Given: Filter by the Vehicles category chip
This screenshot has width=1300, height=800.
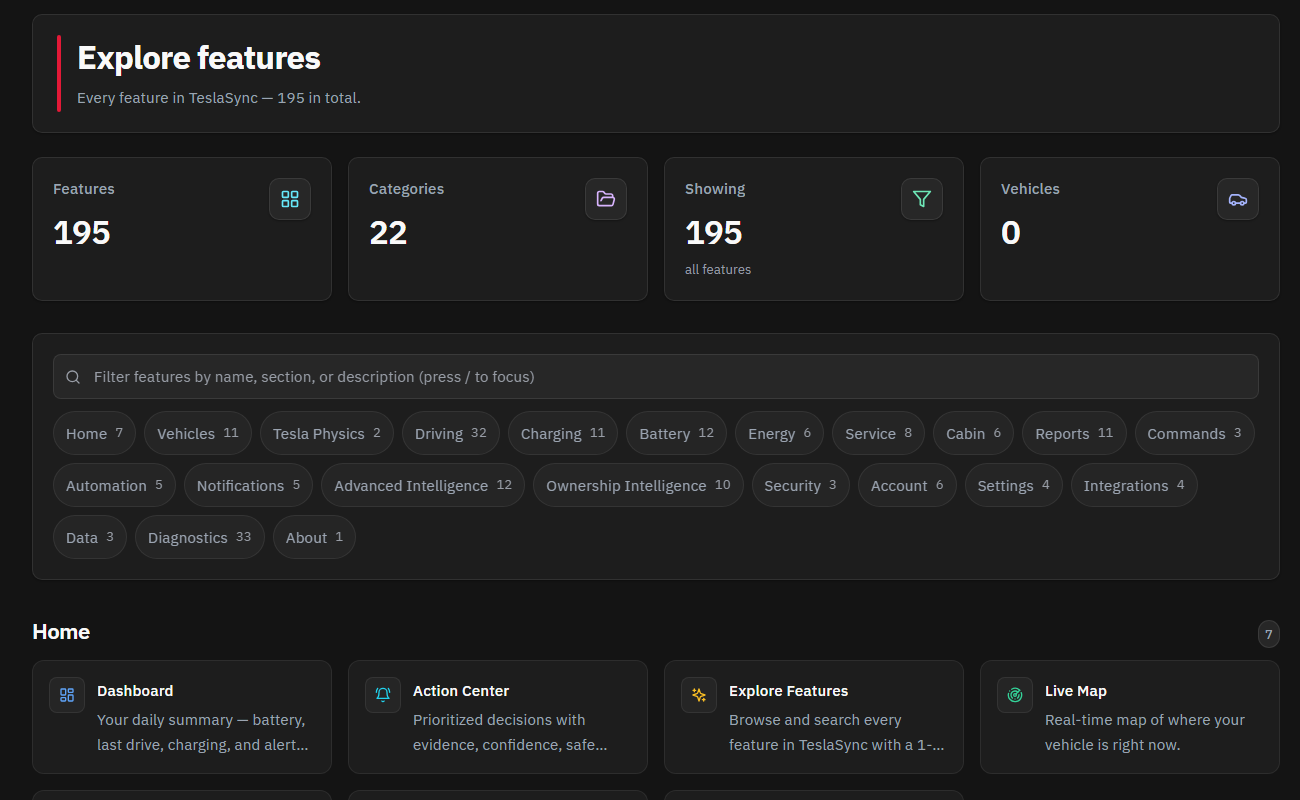Looking at the screenshot, I should [198, 433].
